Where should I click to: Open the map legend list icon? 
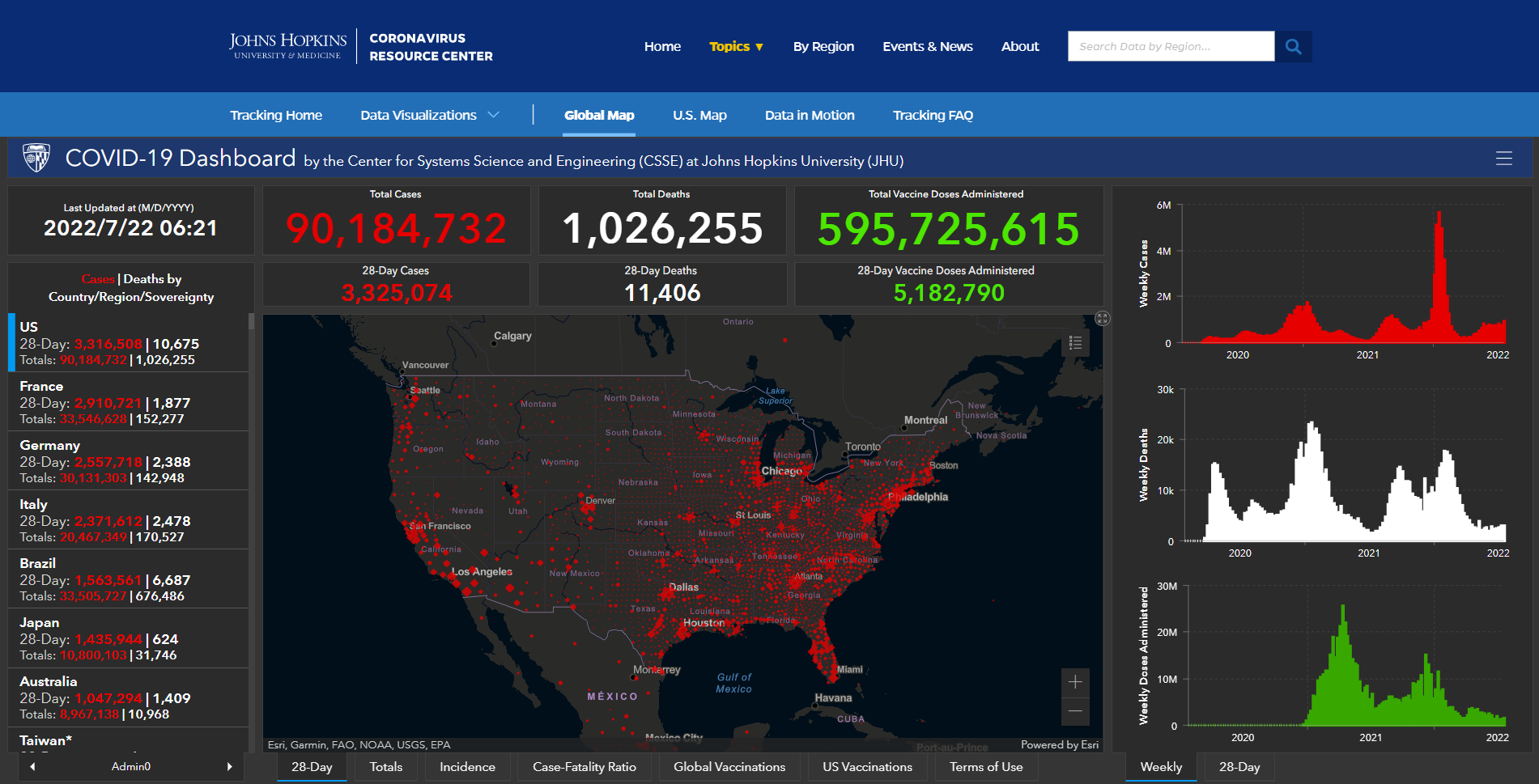pos(1075,343)
